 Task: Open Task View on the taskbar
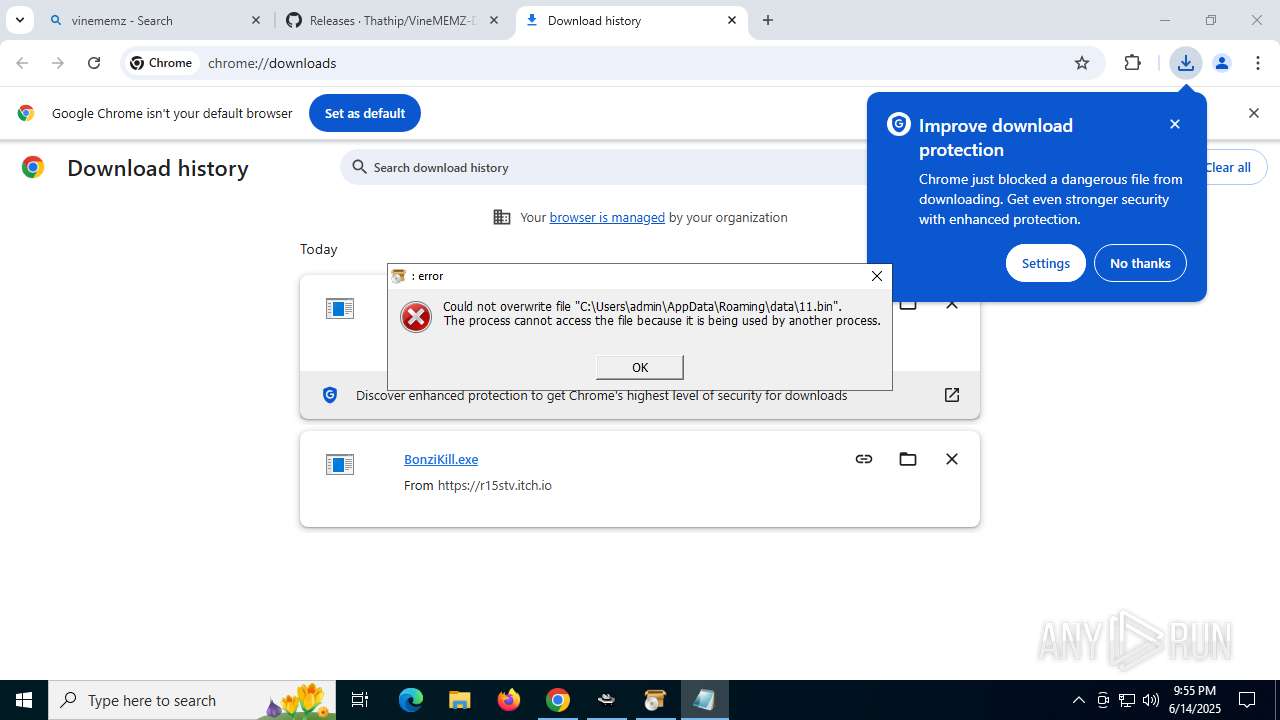pos(360,700)
